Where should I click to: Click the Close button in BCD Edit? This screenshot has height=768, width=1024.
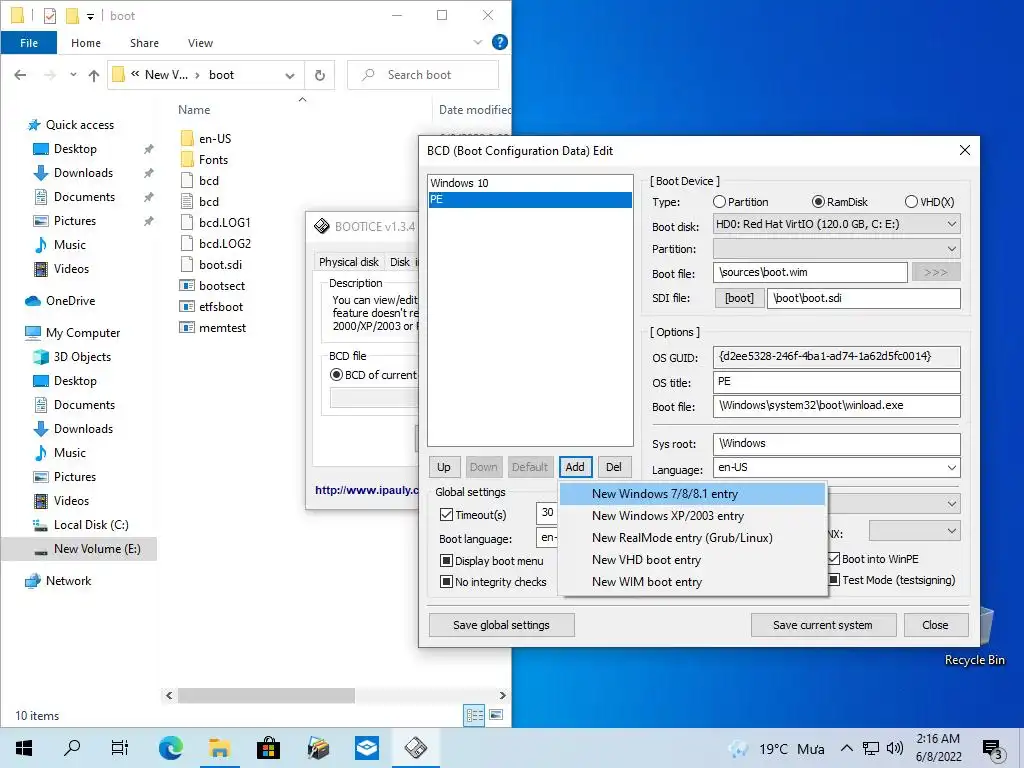pos(935,625)
